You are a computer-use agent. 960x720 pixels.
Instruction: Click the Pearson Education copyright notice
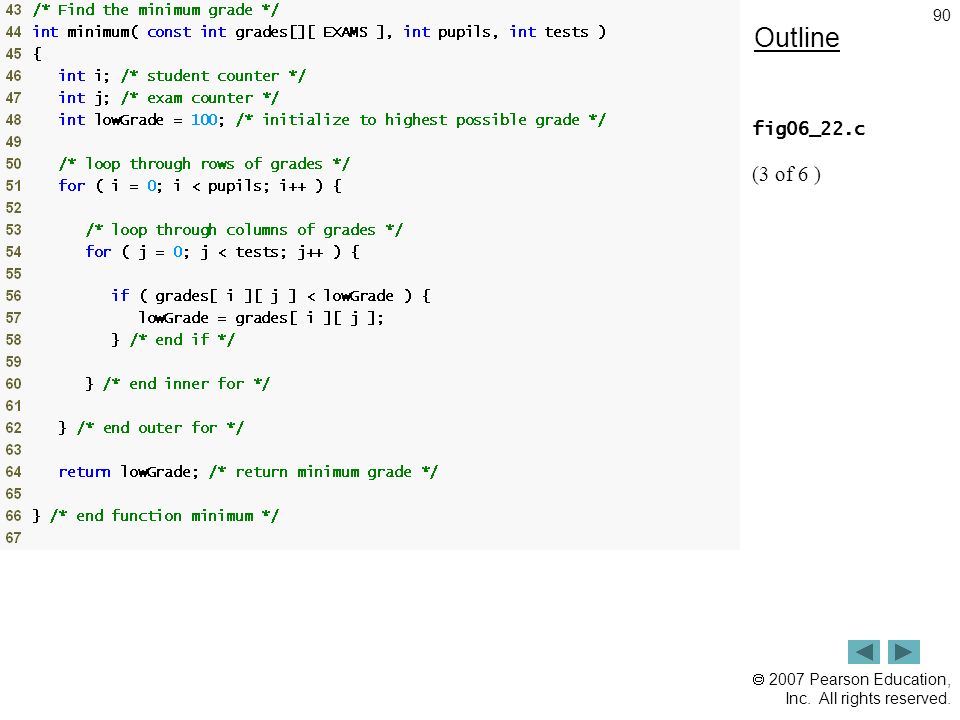click(851, 689)
